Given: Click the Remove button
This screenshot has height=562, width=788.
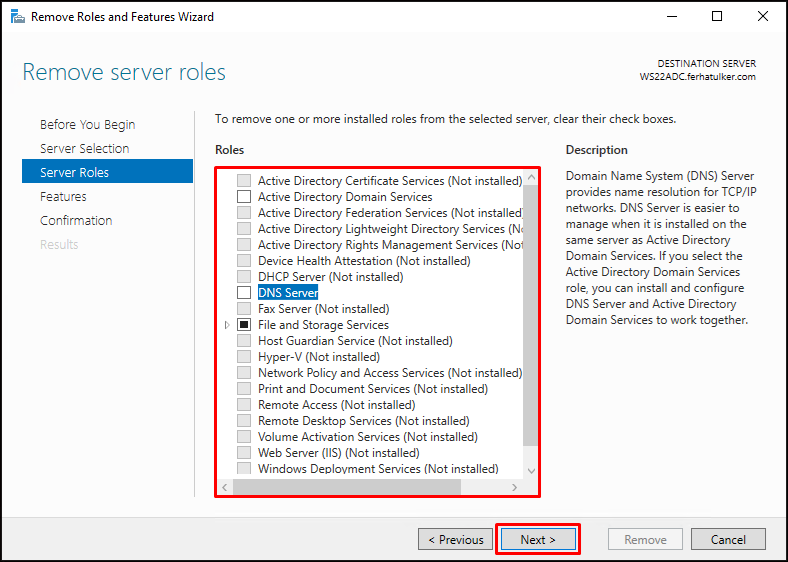Looking at the screenshot, I should pos(645,539).
